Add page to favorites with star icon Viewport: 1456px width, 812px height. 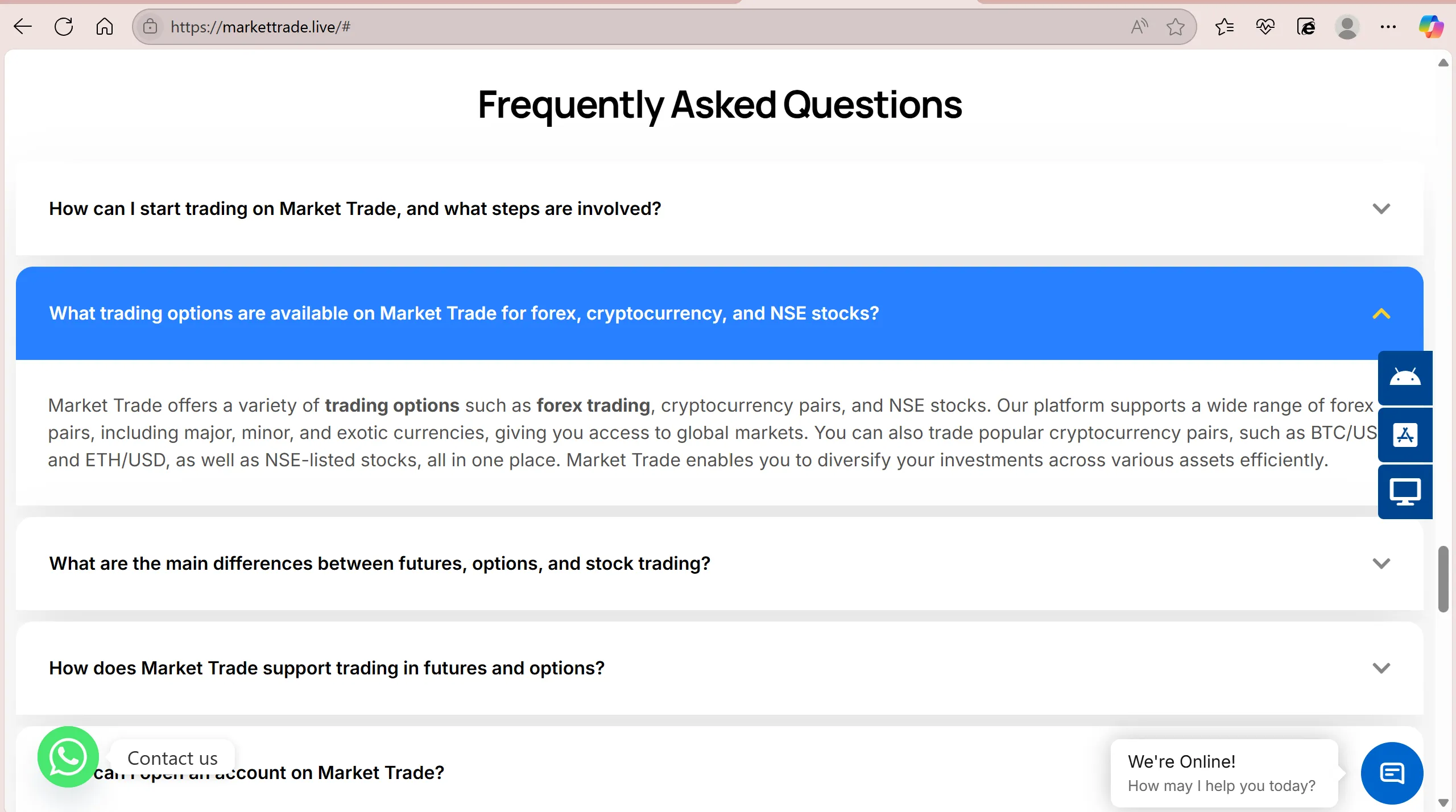coord(1175,27)
